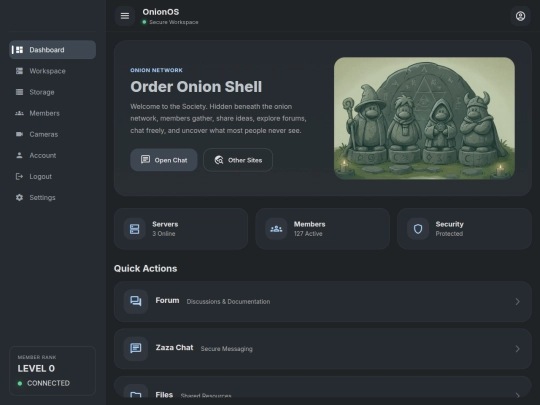540x405 pixels.
Task: Click the Zaza Chat message icon
Action: click(136, 349)
